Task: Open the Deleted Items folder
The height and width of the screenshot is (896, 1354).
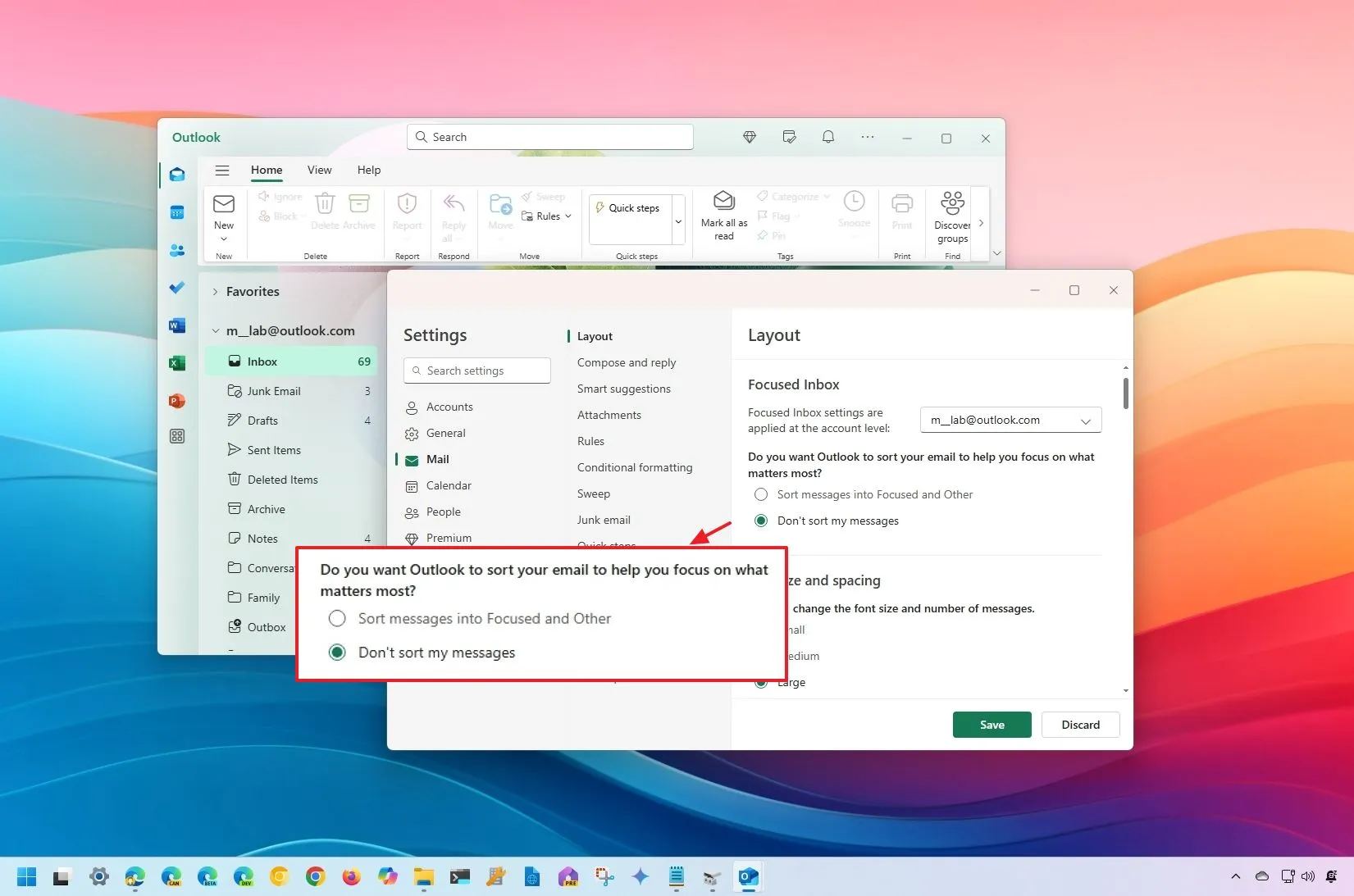Action: pyautogui.click(x=291, y=480)
